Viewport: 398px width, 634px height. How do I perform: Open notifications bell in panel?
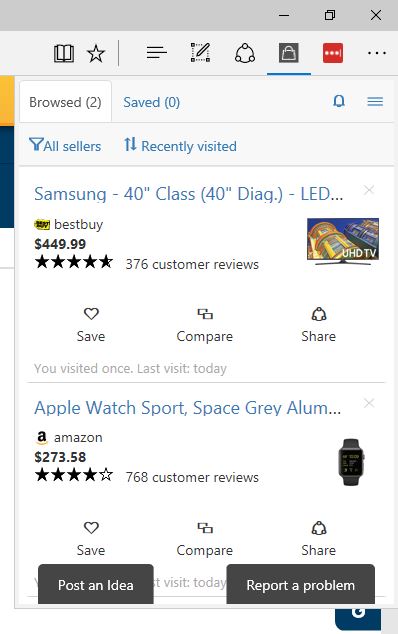tap(339, 101)
